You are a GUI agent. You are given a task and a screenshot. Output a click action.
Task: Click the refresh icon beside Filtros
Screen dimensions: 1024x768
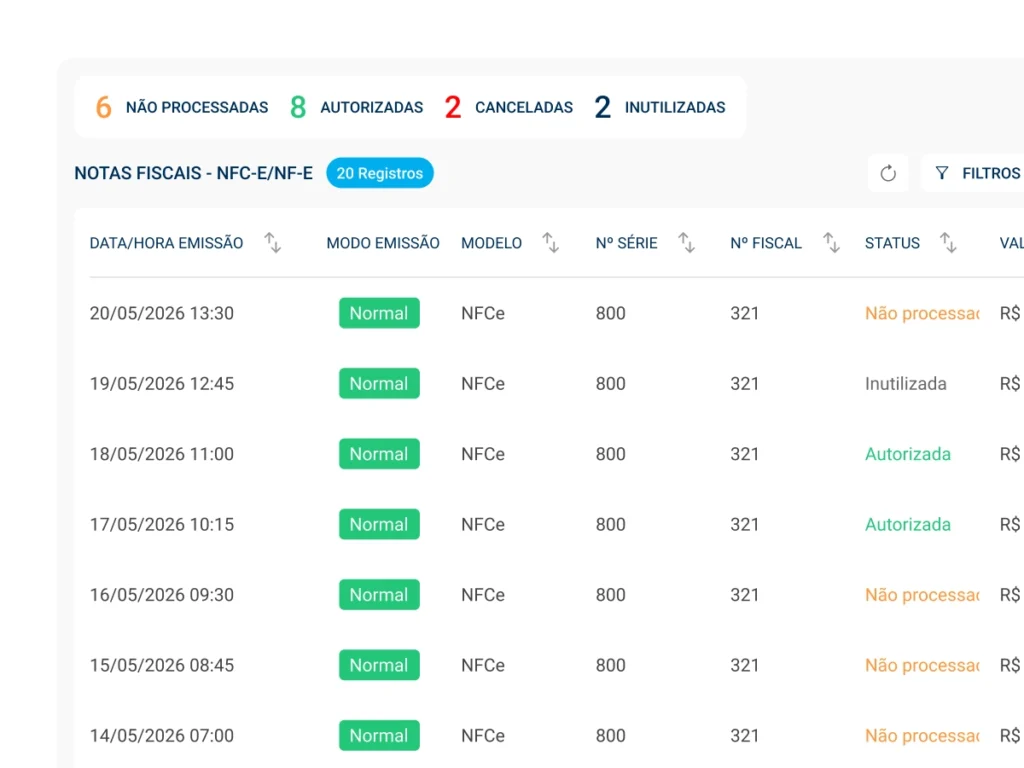[888, 173]
